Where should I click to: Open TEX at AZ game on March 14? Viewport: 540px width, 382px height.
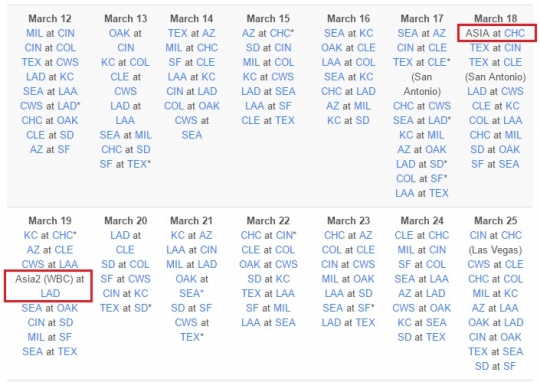[191, 33]
